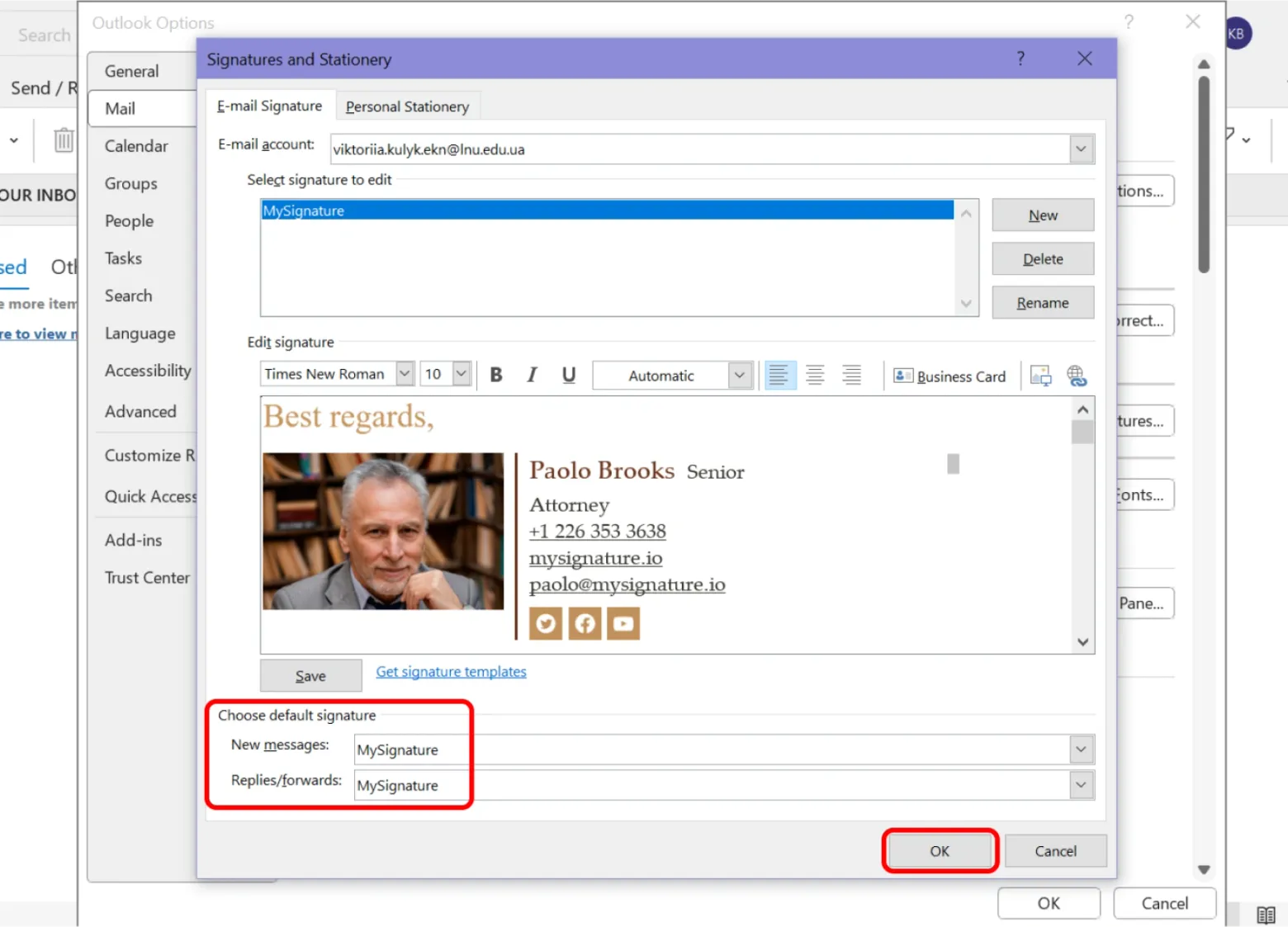Align signature text right
The width and height of the screenshot is (1288, 927).
click(x=851, y=376)
